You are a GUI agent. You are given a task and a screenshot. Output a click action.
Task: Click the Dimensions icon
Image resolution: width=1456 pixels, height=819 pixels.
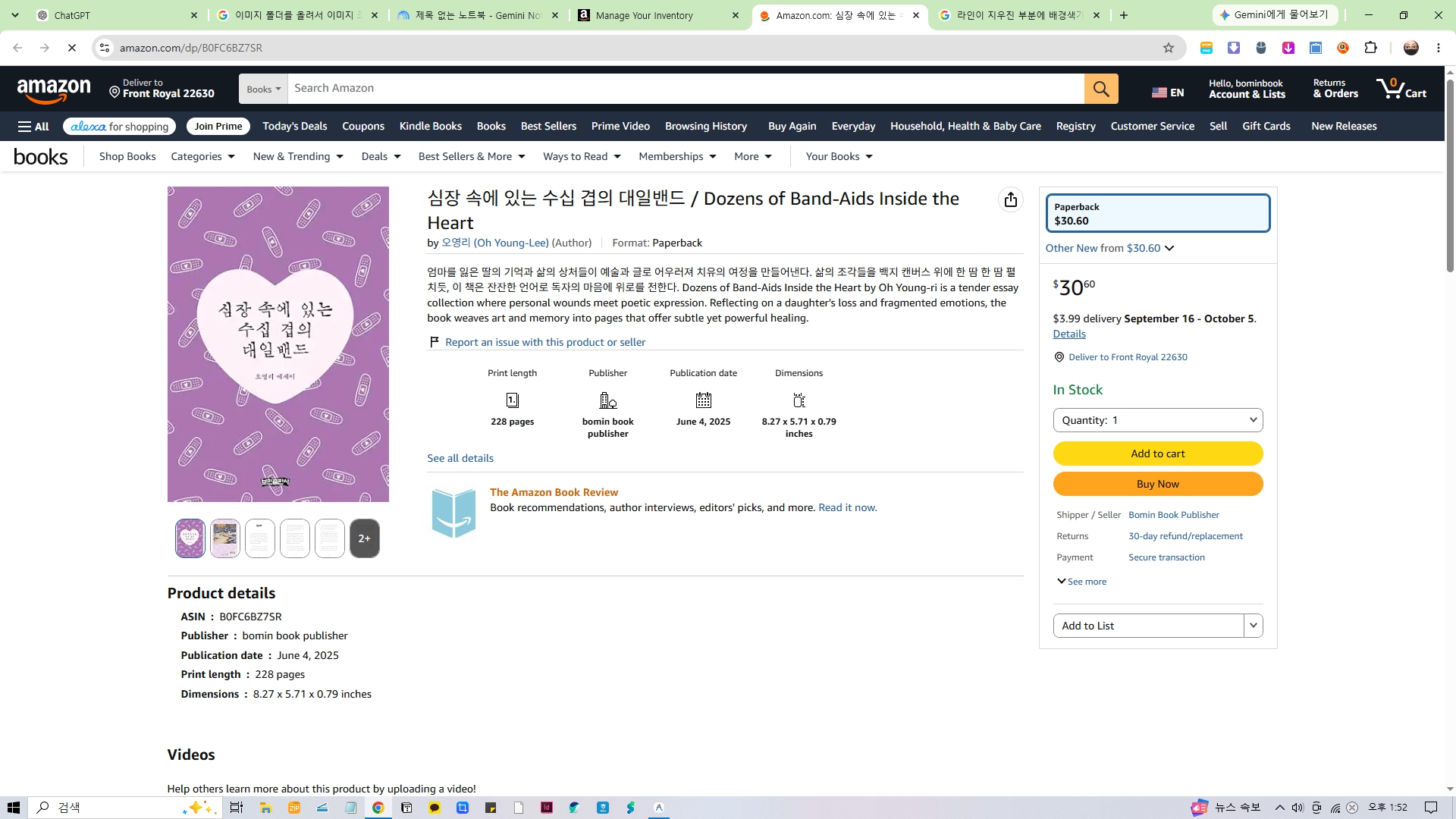pyautogui.click(x=799, y=400)
